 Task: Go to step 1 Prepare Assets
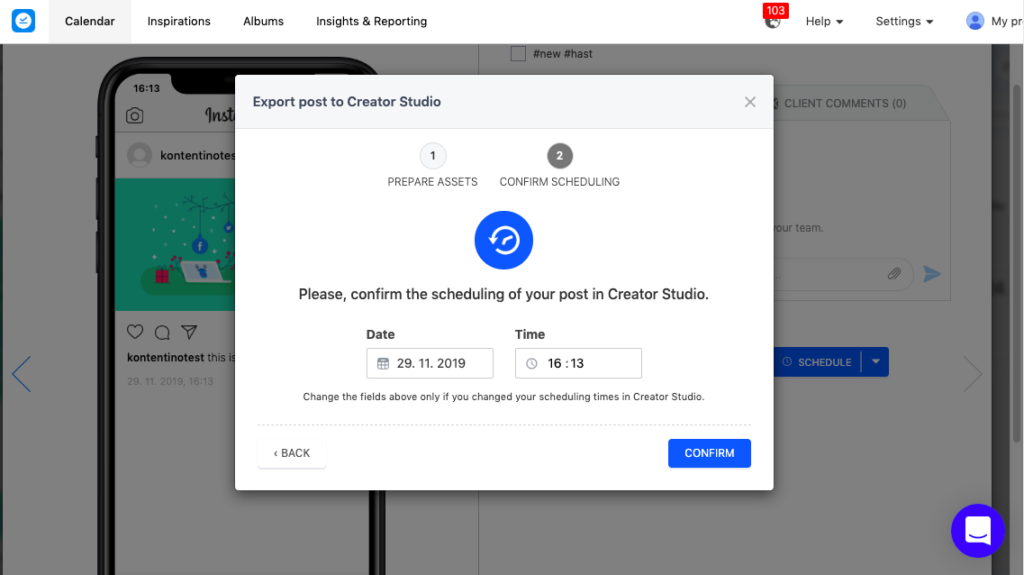(432, 166)
